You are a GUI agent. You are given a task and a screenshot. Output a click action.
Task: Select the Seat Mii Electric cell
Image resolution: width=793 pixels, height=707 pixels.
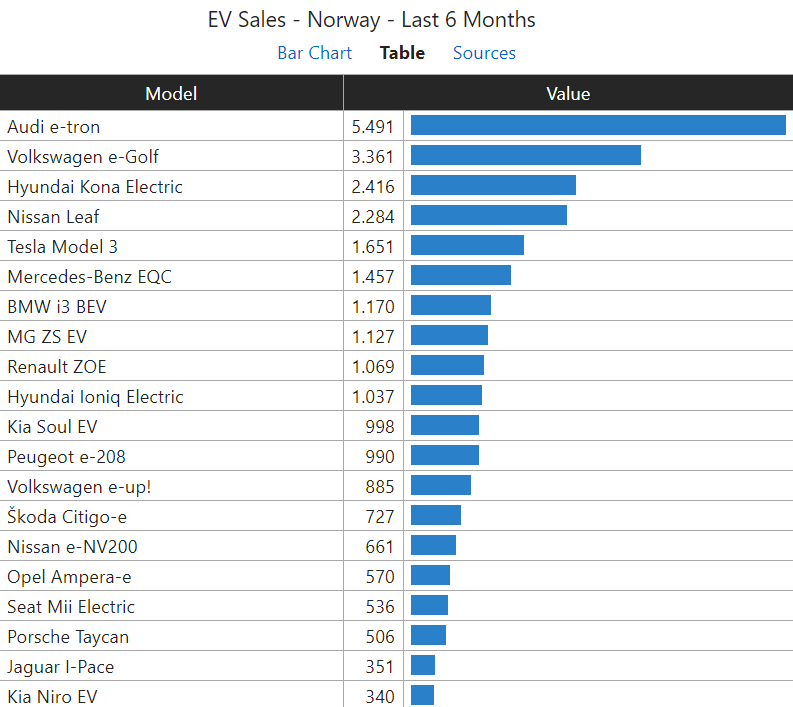(171, 606)
